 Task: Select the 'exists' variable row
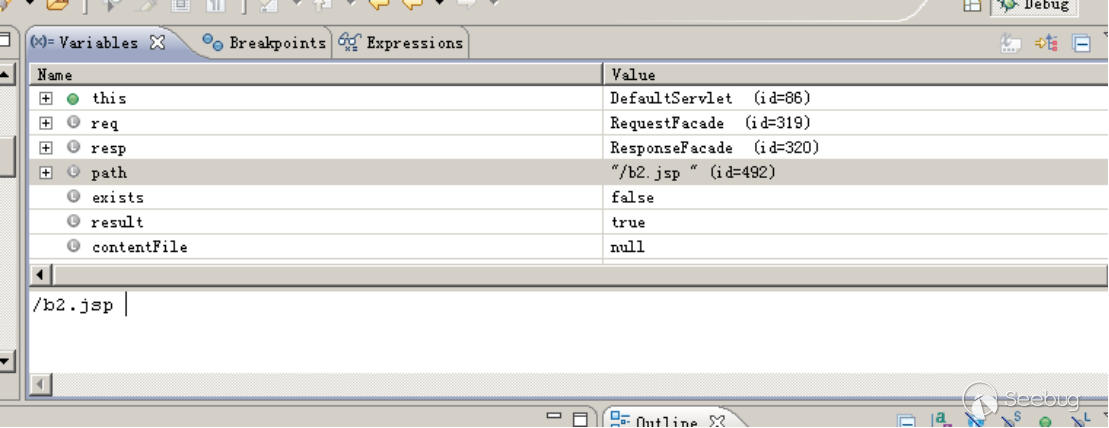point(569,197)
